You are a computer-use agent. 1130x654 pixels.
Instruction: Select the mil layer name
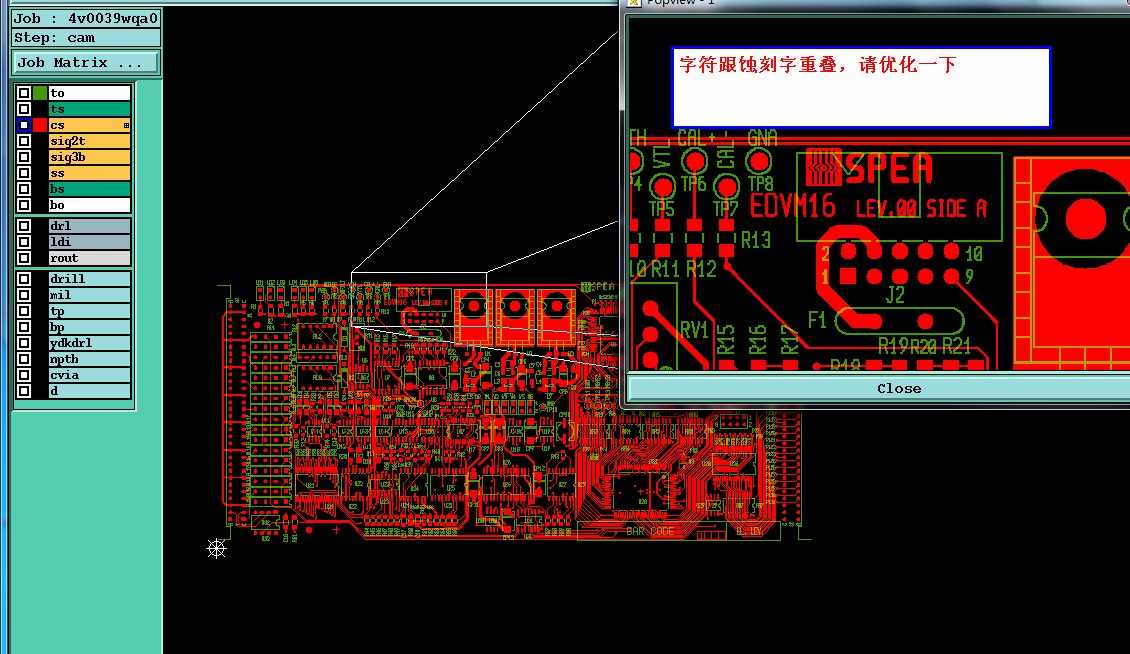89,295
